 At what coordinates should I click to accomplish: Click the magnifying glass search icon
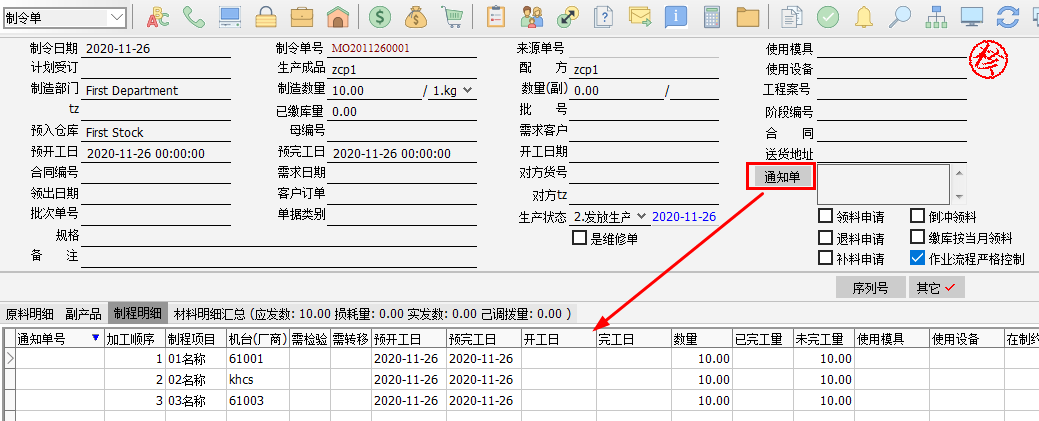pos(900,17)
